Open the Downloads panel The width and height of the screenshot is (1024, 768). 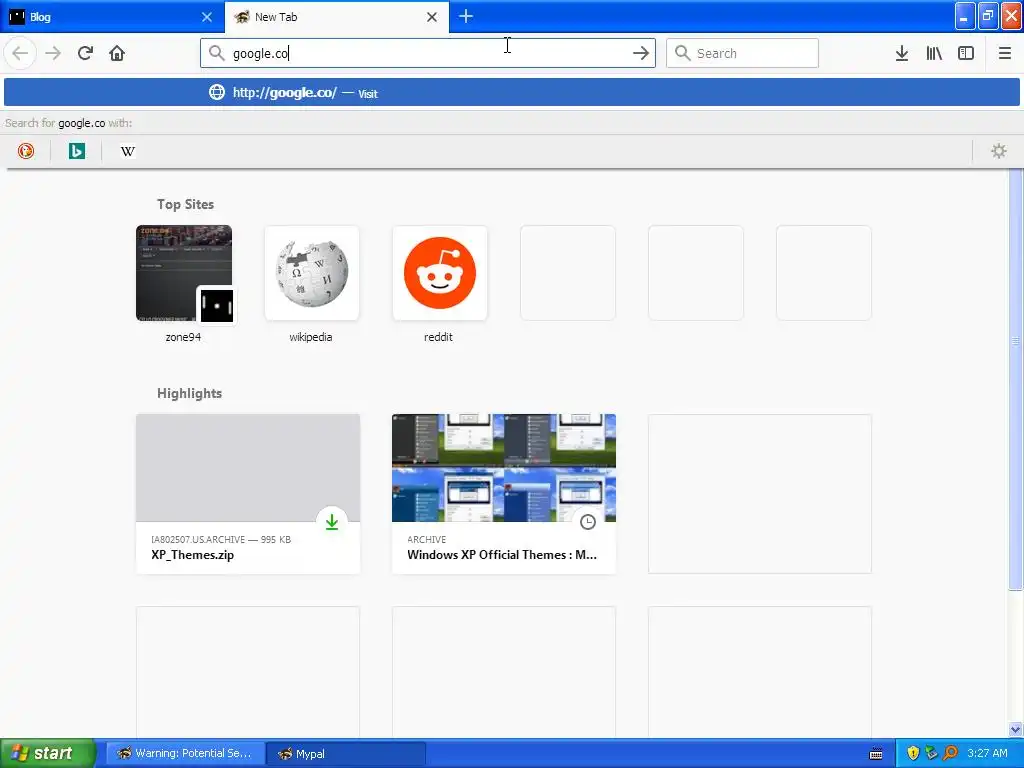pos(902,53)
